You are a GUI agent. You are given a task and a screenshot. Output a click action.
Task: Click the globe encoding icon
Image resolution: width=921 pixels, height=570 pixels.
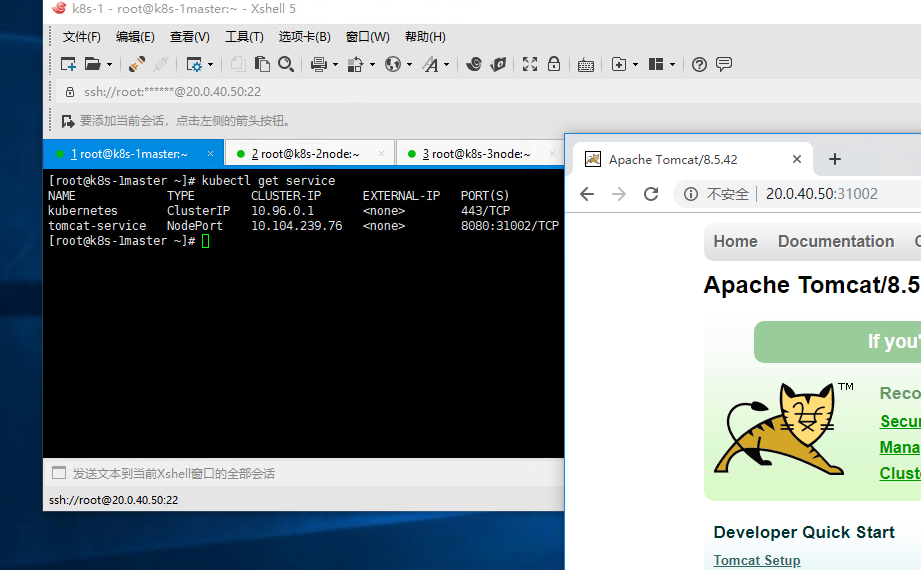click(x=392, y=64)
